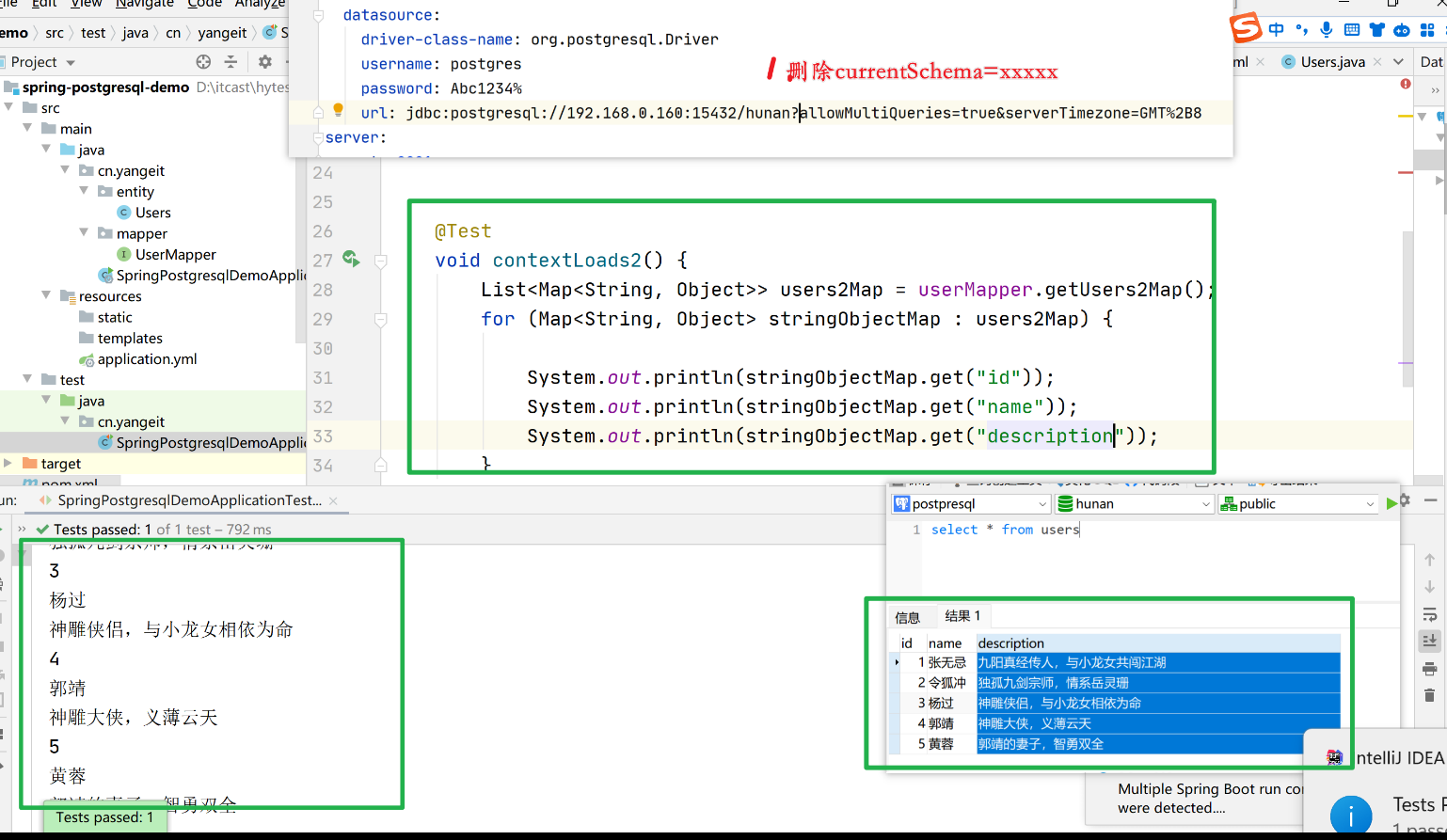1447x840 pixels.
Task: Open postpresql connection dropdown
Action: [x=1042, y=504]
